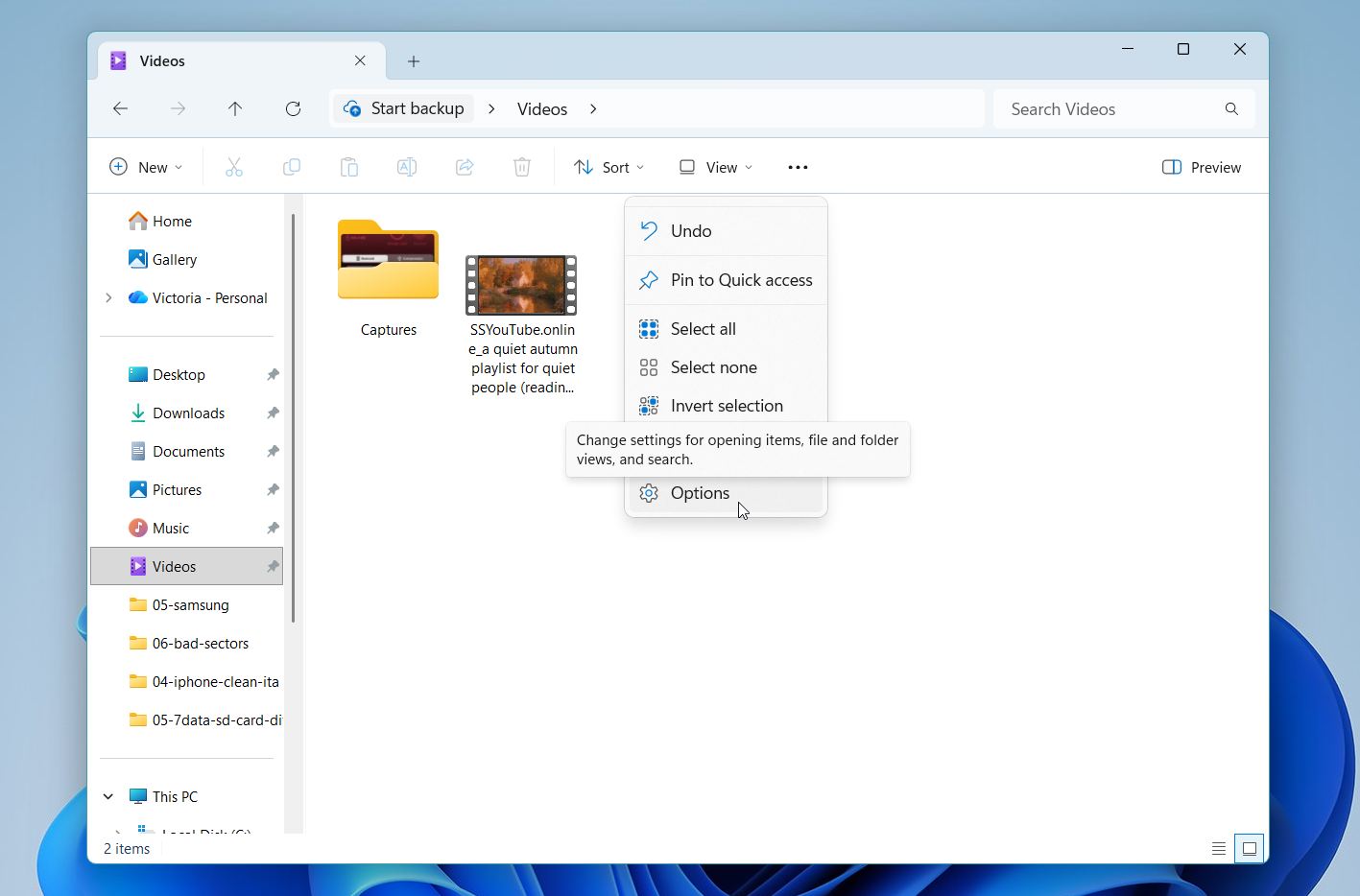Expand Victoria - Personal tree item
The image size is (1360, 896).
point(108,297)
